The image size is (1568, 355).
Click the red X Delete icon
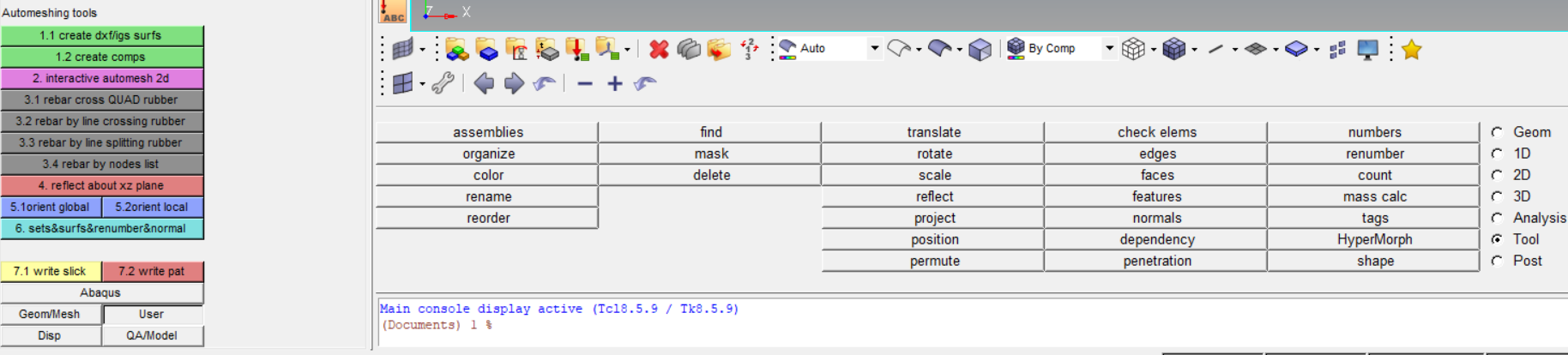pos(659,49)
